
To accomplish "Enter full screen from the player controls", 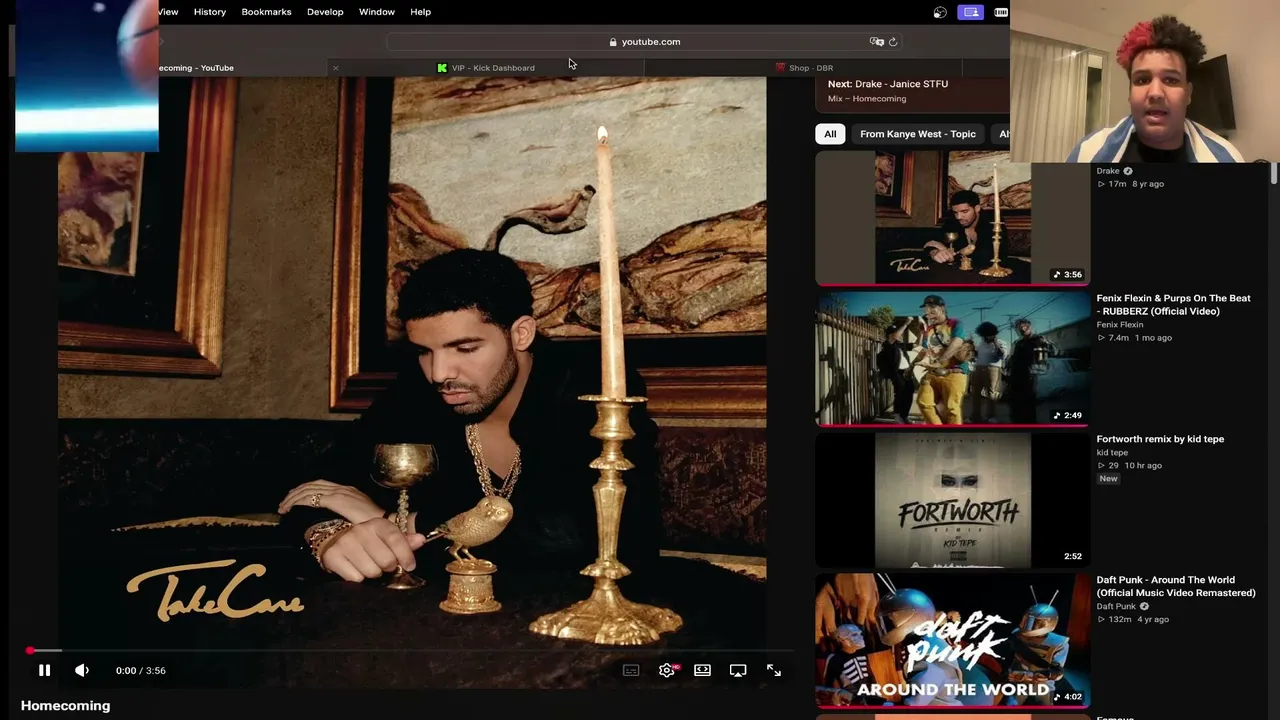I will click(x=774, y=670).
